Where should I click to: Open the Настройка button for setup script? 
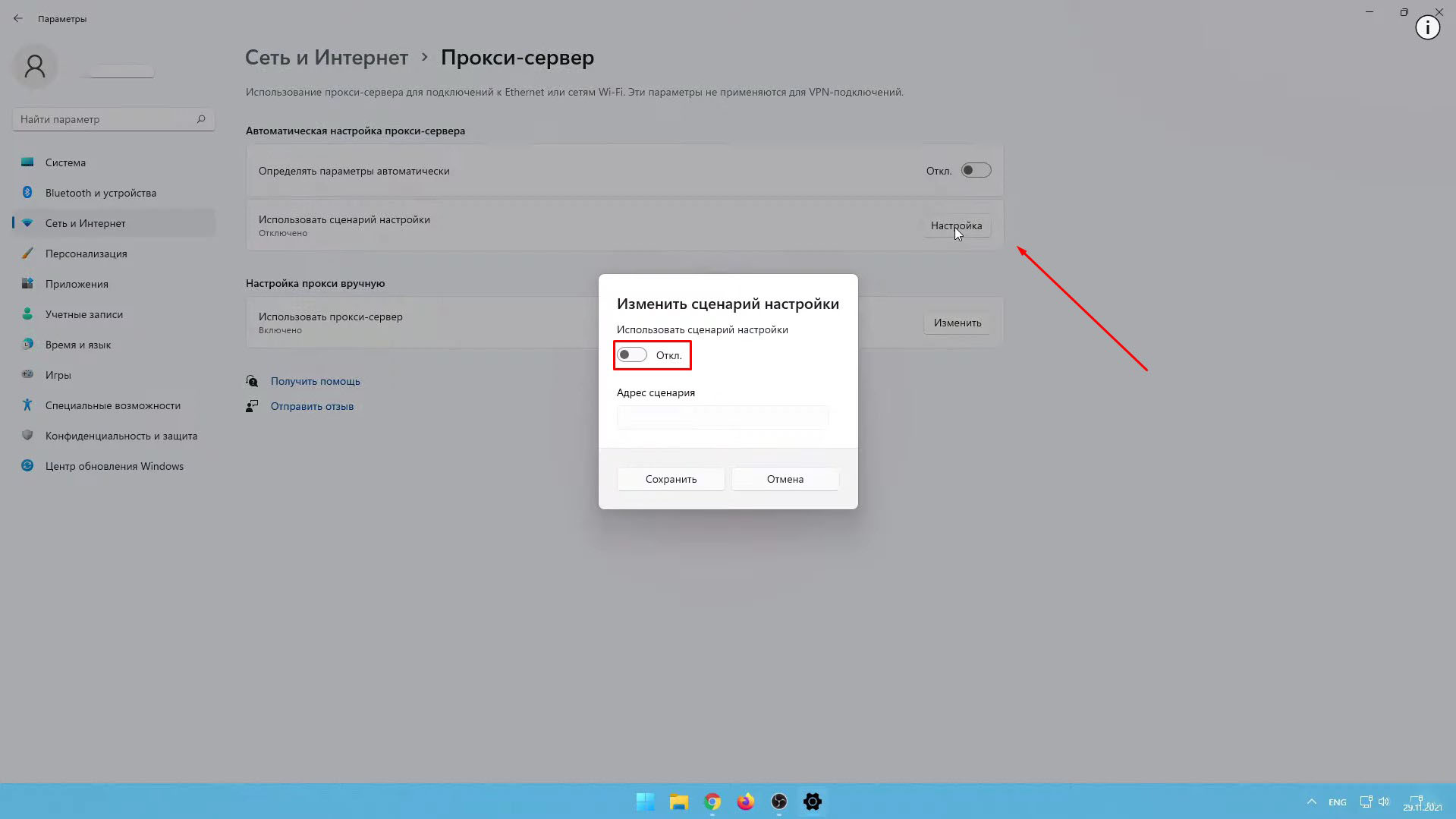(956, 225)
